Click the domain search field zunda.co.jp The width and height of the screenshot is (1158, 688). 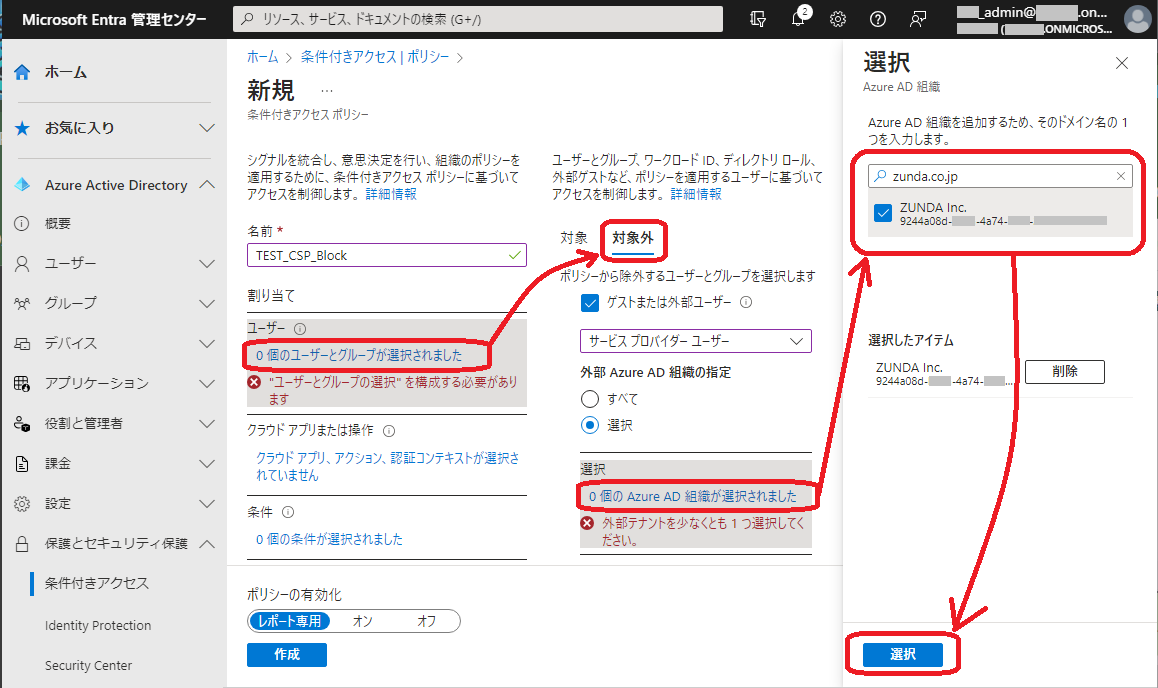coord(1000,176)
